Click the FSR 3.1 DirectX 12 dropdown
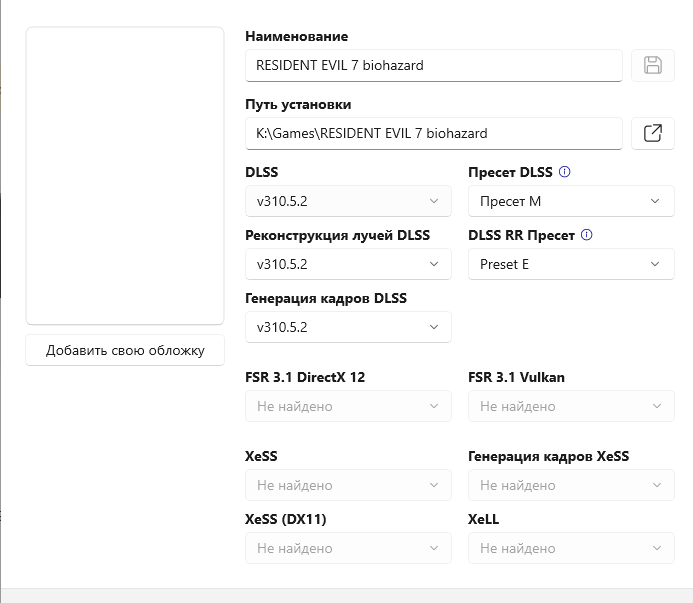This screenshot has height=603, width=693. coord(347,406)
